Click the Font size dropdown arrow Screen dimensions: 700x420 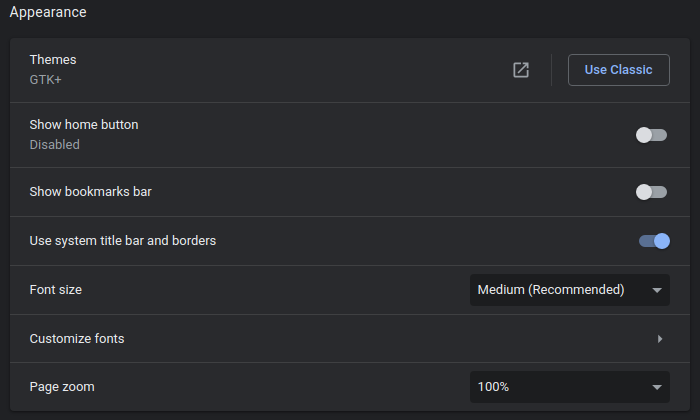point(657,291)
